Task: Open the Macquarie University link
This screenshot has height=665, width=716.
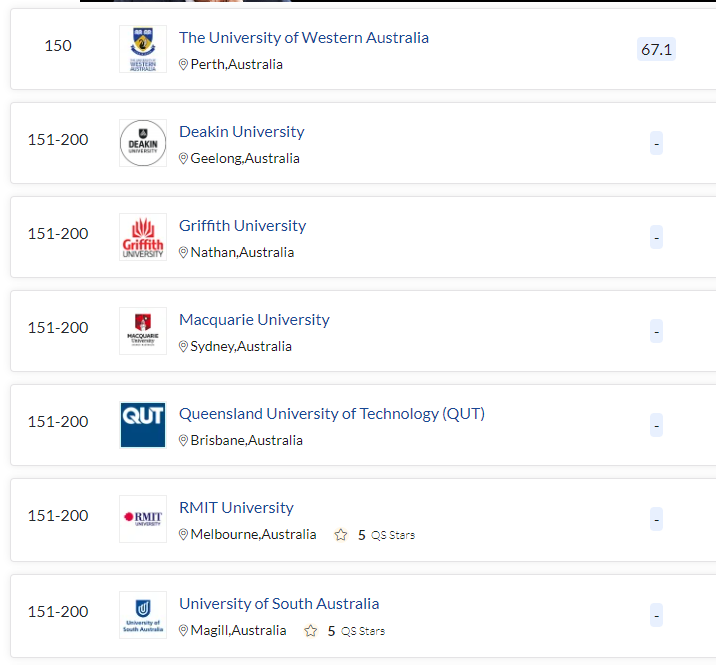Action: click(254, 320)
